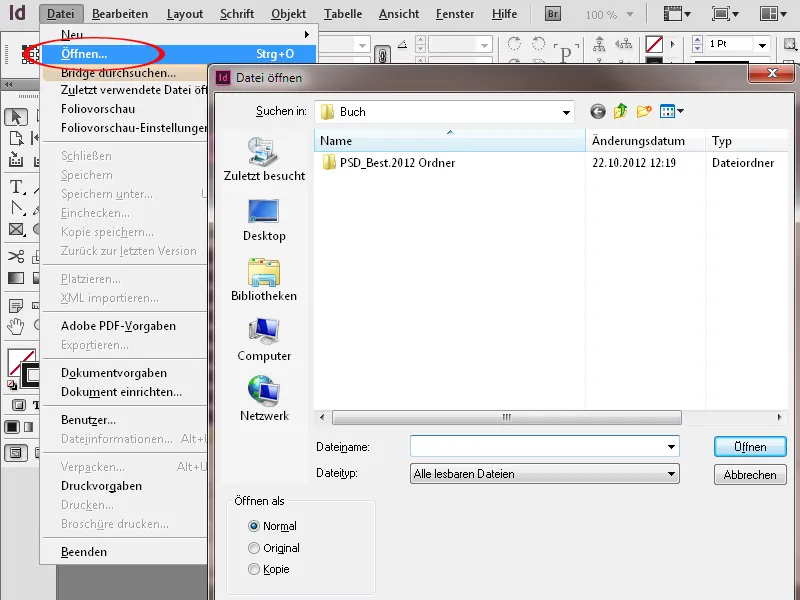800x600 pixels.
Task: Open Adobe Bridge with the Br button
Action: click(551, 14)
